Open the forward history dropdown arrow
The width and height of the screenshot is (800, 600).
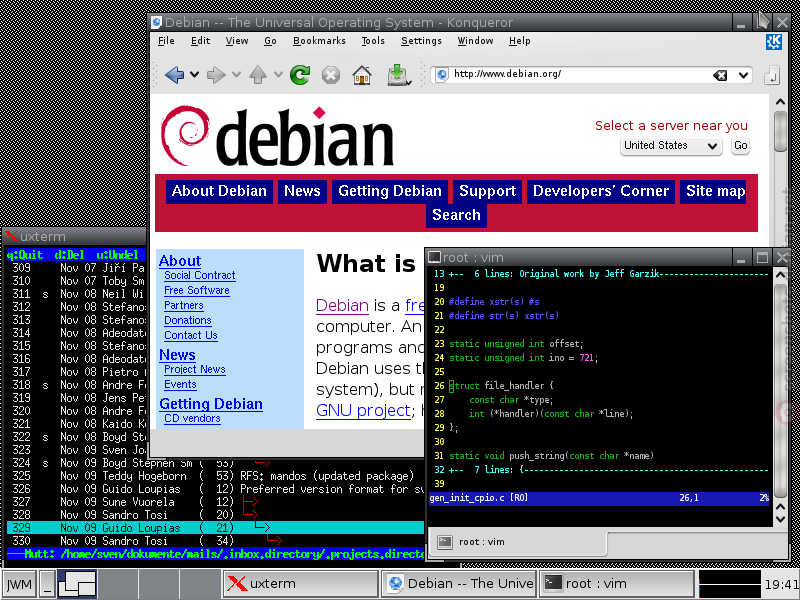(236, 75)
